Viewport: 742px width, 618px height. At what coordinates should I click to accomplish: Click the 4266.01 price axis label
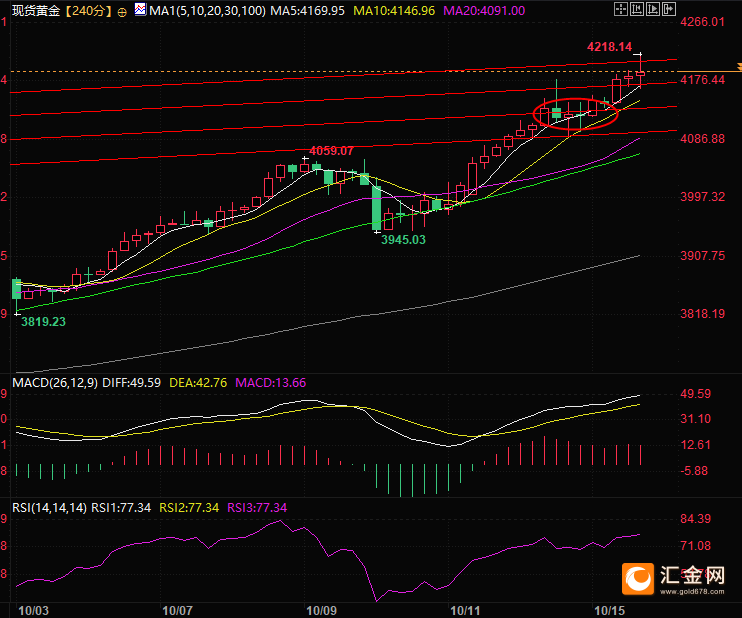pyautogui.click(x=702, y=22)
